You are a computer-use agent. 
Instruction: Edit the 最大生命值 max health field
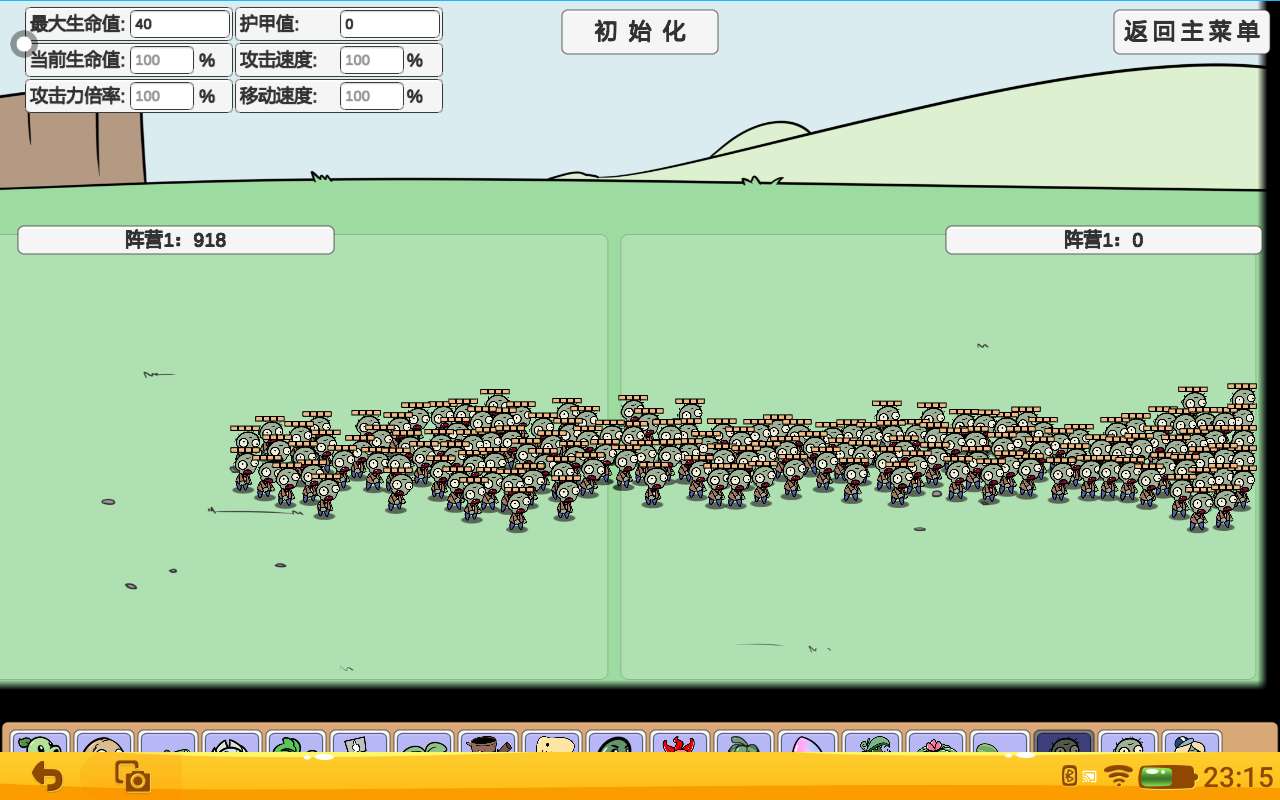click(180, 24)
